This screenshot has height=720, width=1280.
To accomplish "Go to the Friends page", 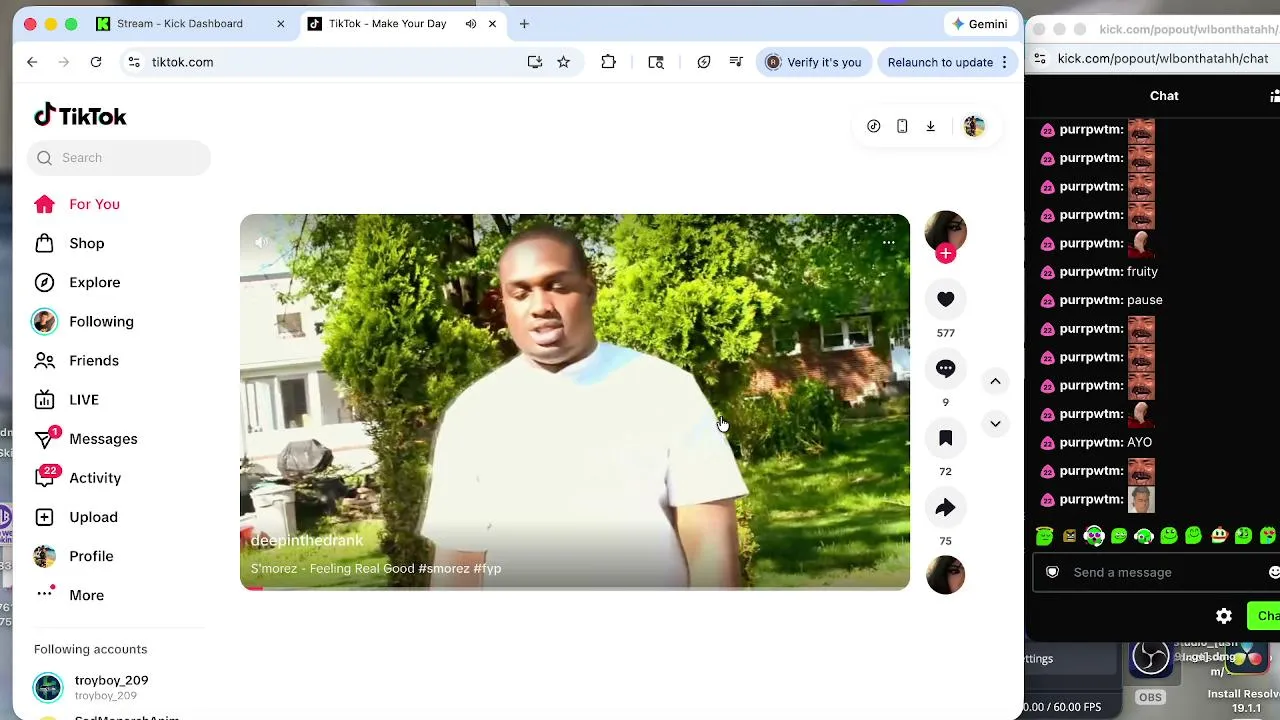I will 77,360.
